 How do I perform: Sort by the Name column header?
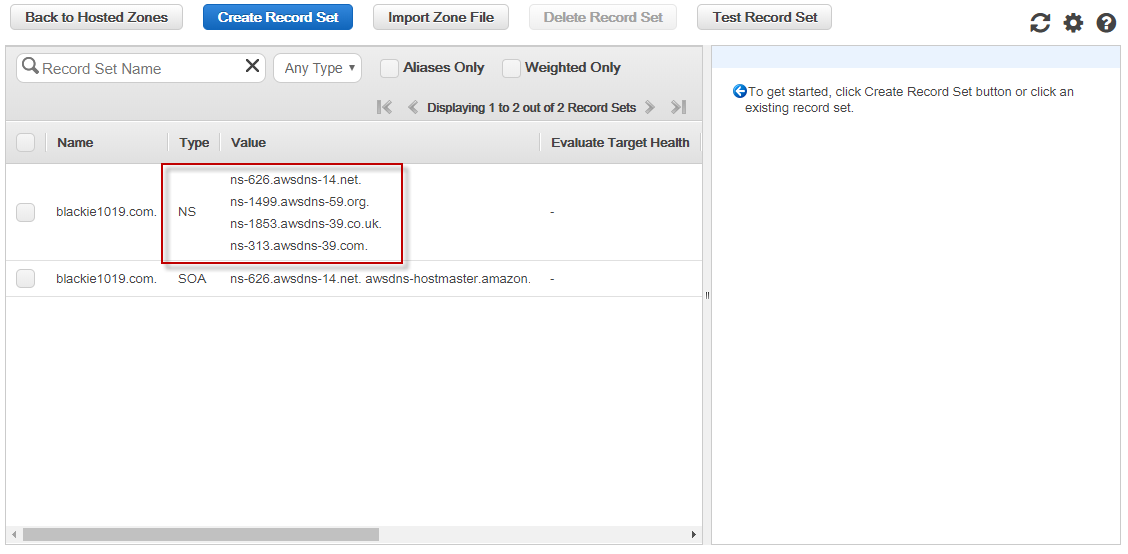click(x=75, y=142)
